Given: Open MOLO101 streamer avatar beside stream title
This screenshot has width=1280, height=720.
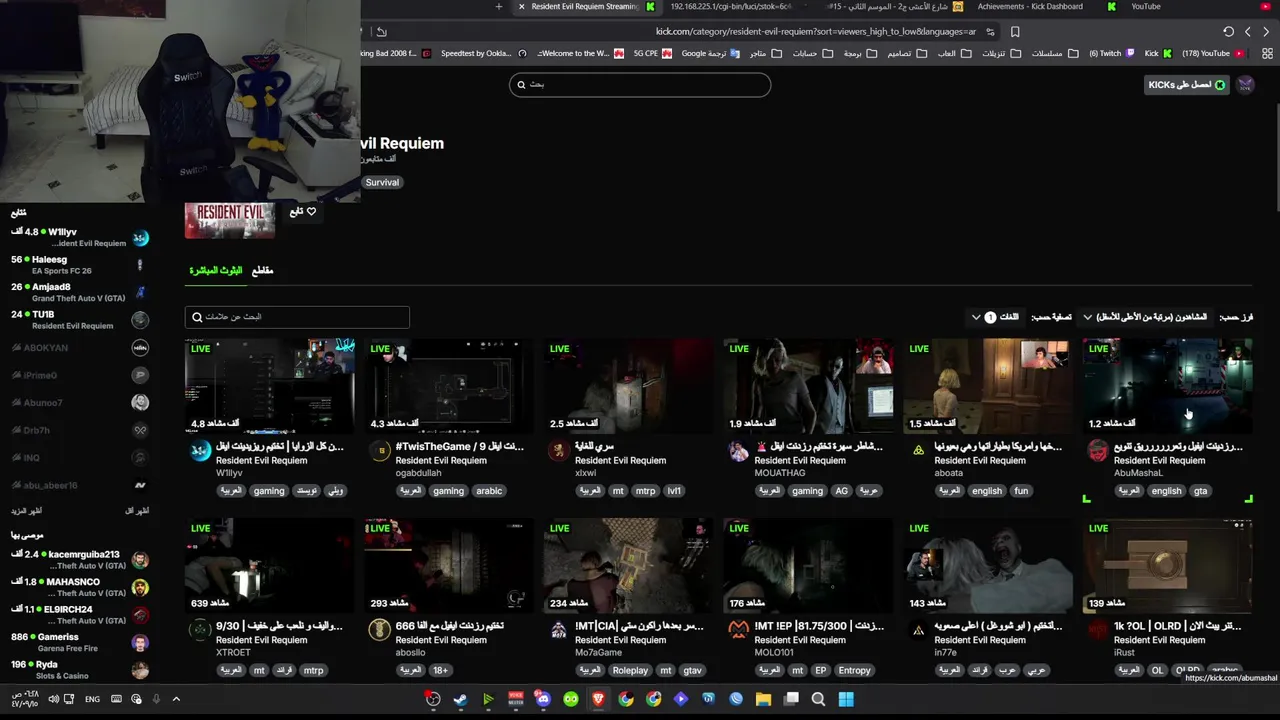Looking at the screenshot, I should [x=738, y=630].
